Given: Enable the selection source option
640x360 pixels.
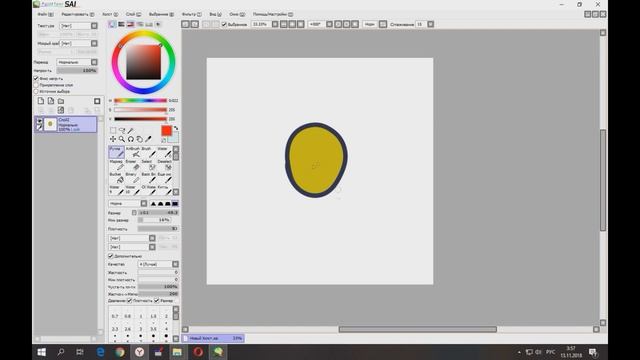Looking at the screenshot, I should tap(36, 91).
